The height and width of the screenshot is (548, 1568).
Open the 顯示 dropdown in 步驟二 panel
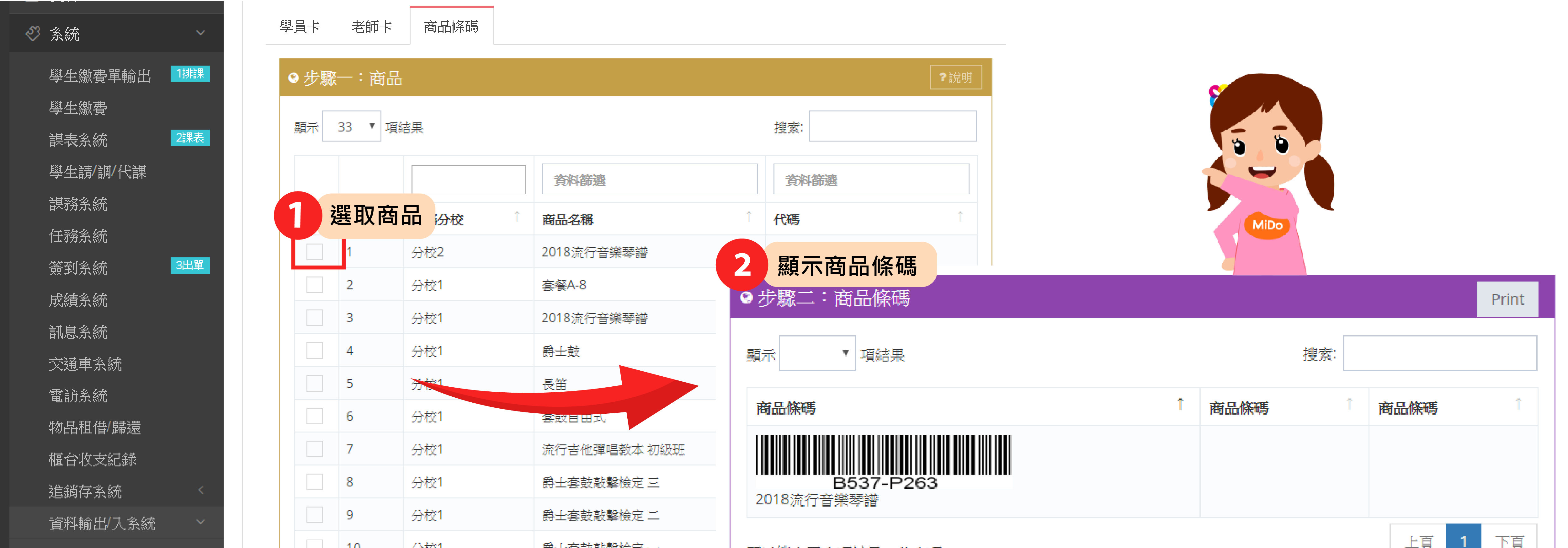pos(817,353)
